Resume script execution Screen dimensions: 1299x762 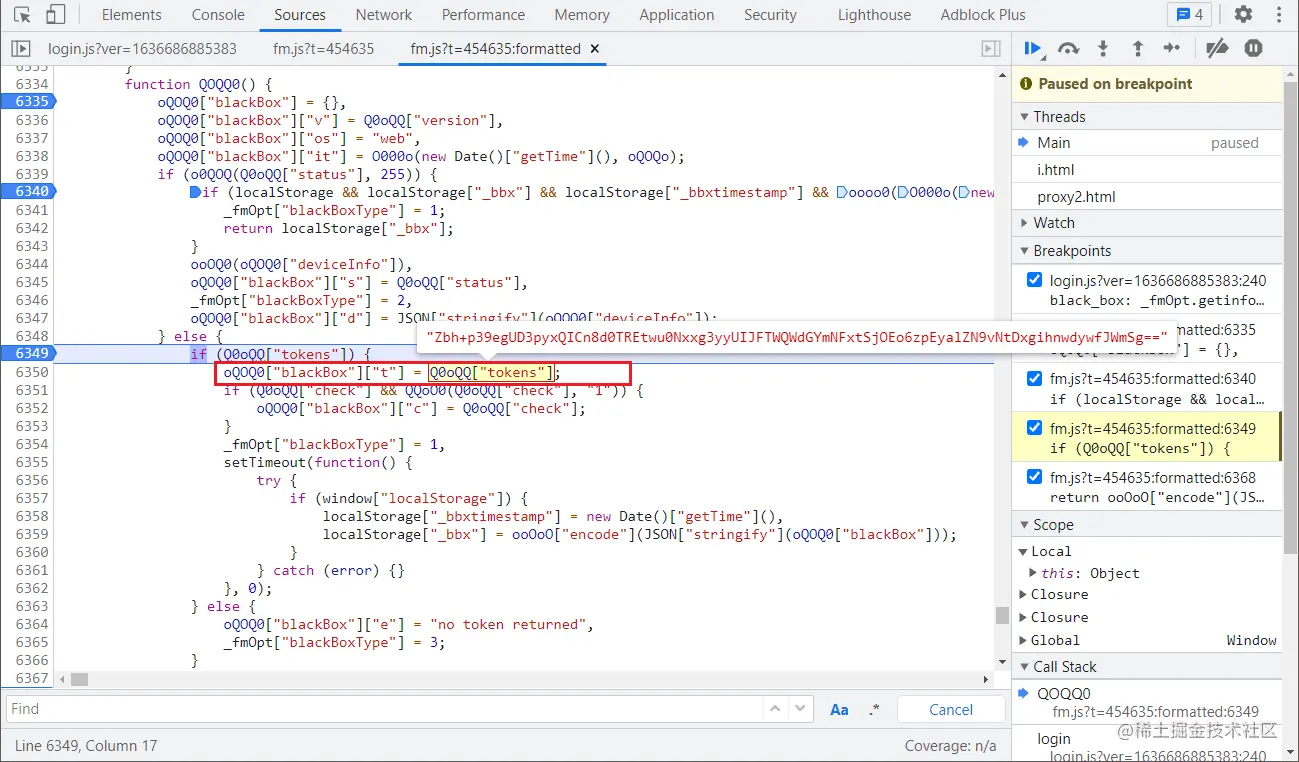1033,48
